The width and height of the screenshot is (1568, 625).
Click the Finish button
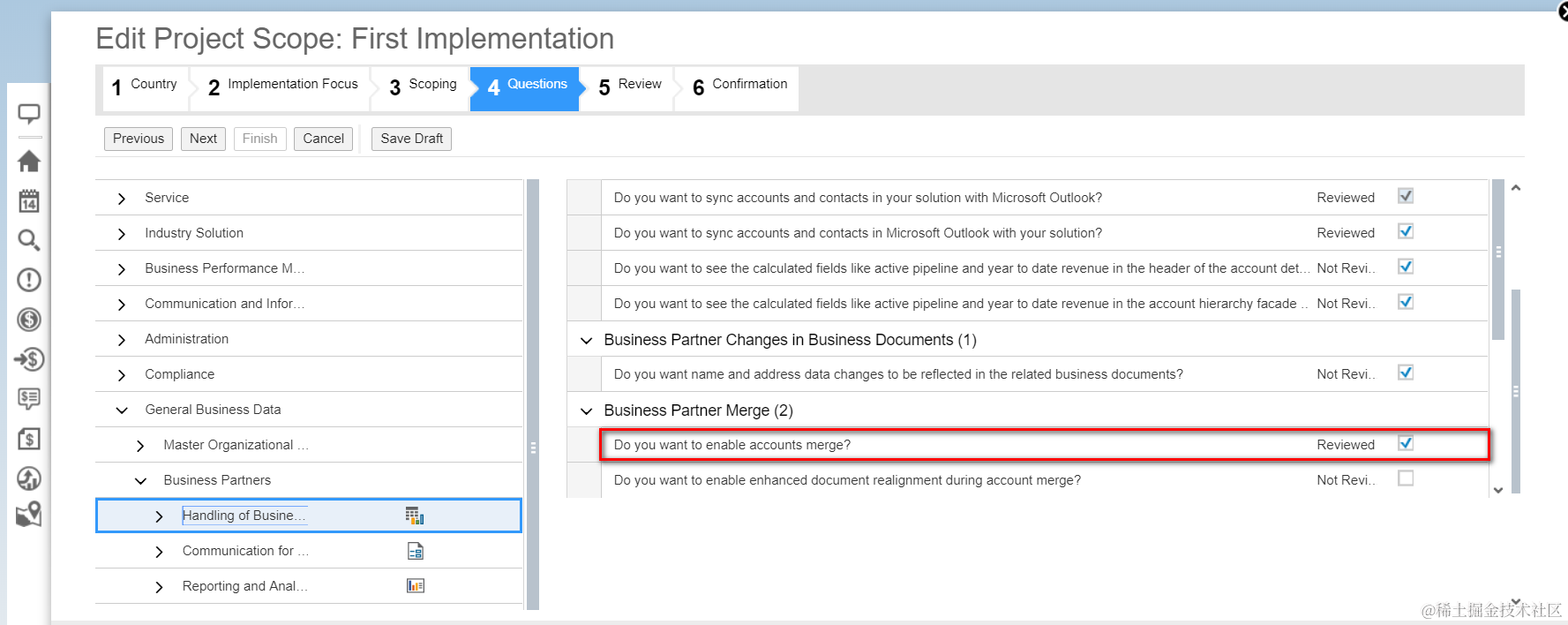click(259, 139)
